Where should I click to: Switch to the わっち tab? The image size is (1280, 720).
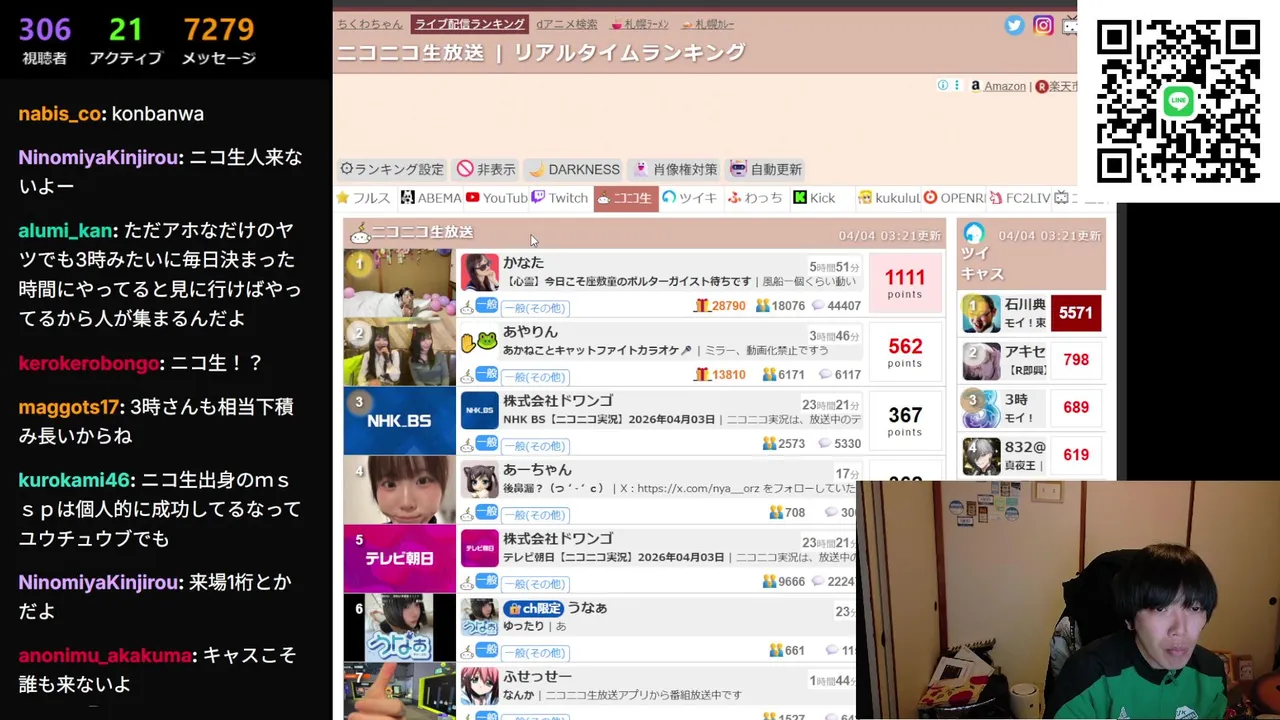coord(755,198)
